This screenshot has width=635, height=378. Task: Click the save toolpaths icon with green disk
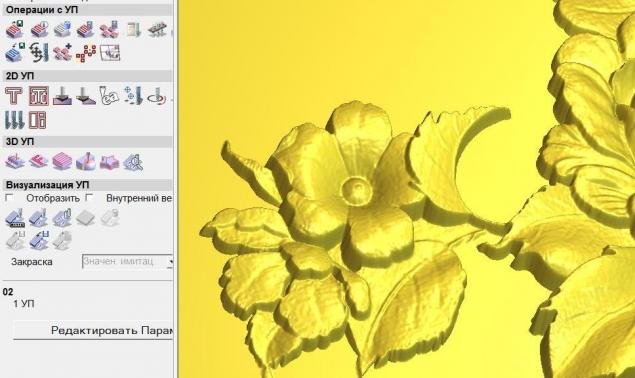pos(15,30)
